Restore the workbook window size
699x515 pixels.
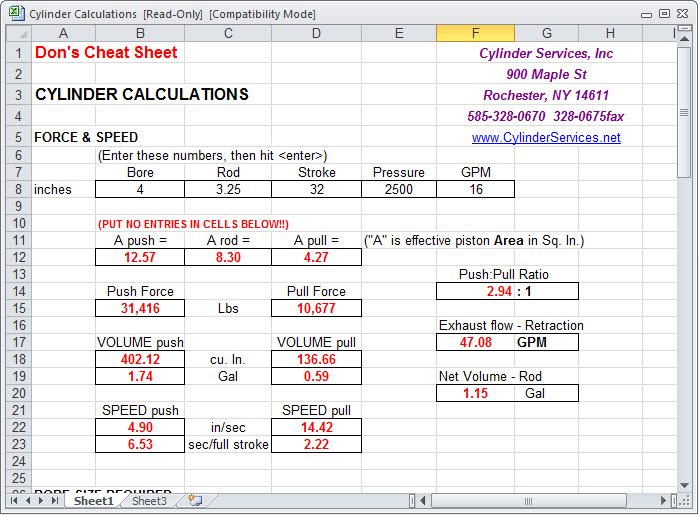click(x=664, y=14)
